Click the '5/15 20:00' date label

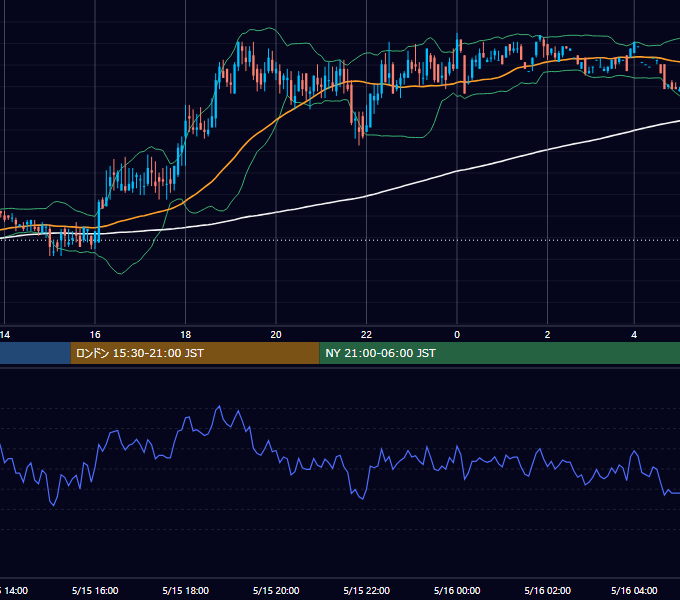coord(276,590)
